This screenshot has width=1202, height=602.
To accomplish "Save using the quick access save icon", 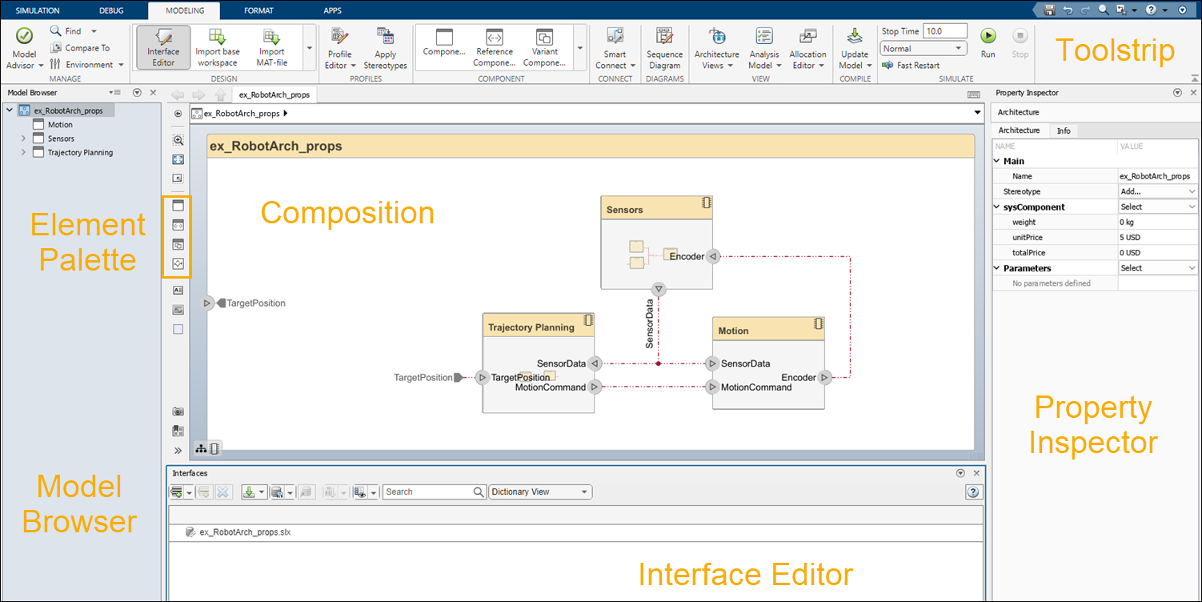I will 1049,10.
